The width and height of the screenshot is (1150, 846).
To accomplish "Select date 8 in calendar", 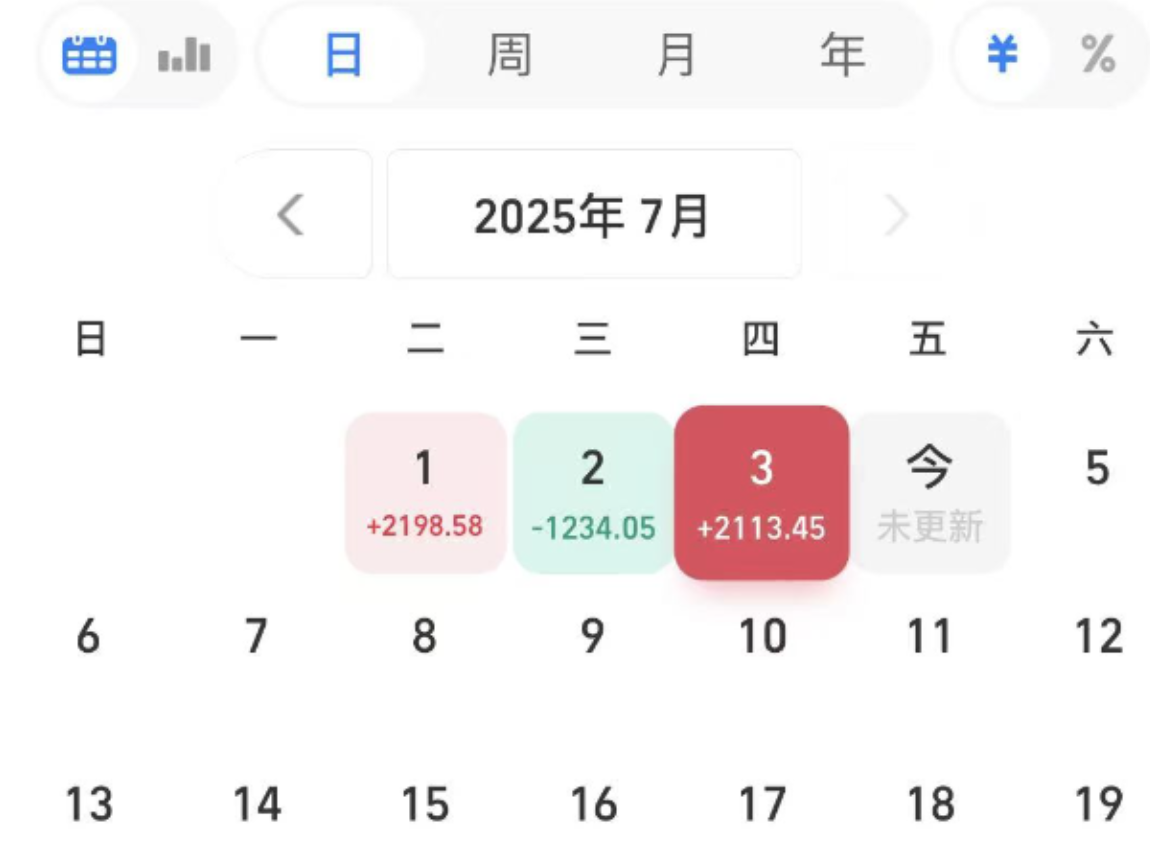I will point(425,636).
